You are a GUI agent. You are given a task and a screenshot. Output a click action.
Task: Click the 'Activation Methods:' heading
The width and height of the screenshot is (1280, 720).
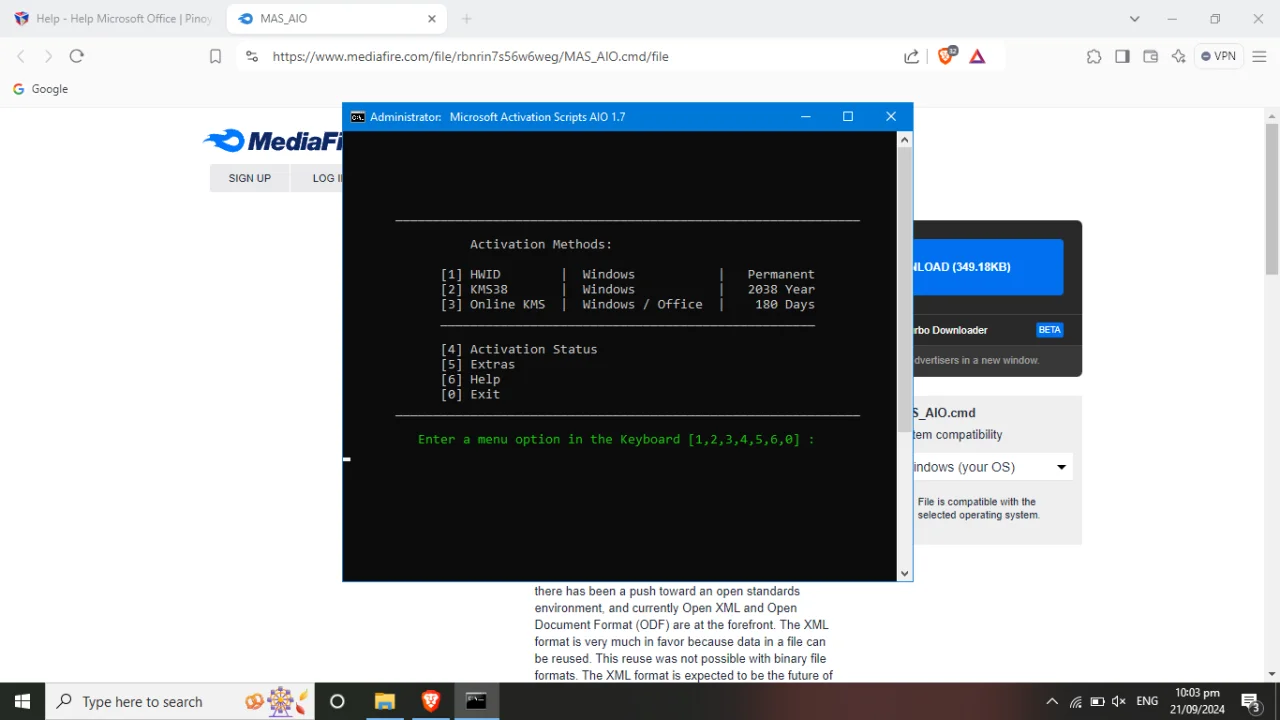pyautogui.click(x=541, y=244)
